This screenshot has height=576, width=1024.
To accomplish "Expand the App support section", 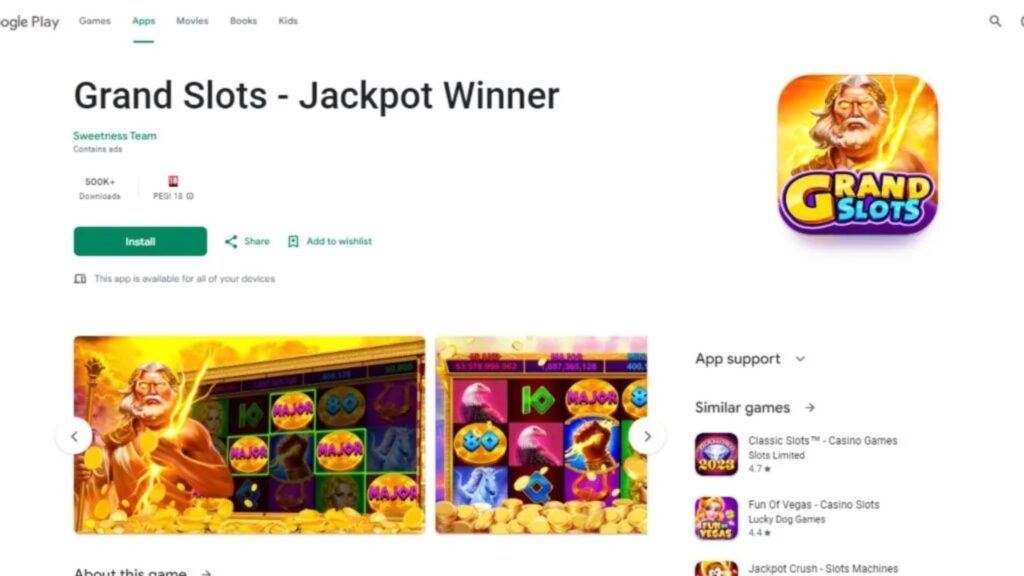I will 800,359.
